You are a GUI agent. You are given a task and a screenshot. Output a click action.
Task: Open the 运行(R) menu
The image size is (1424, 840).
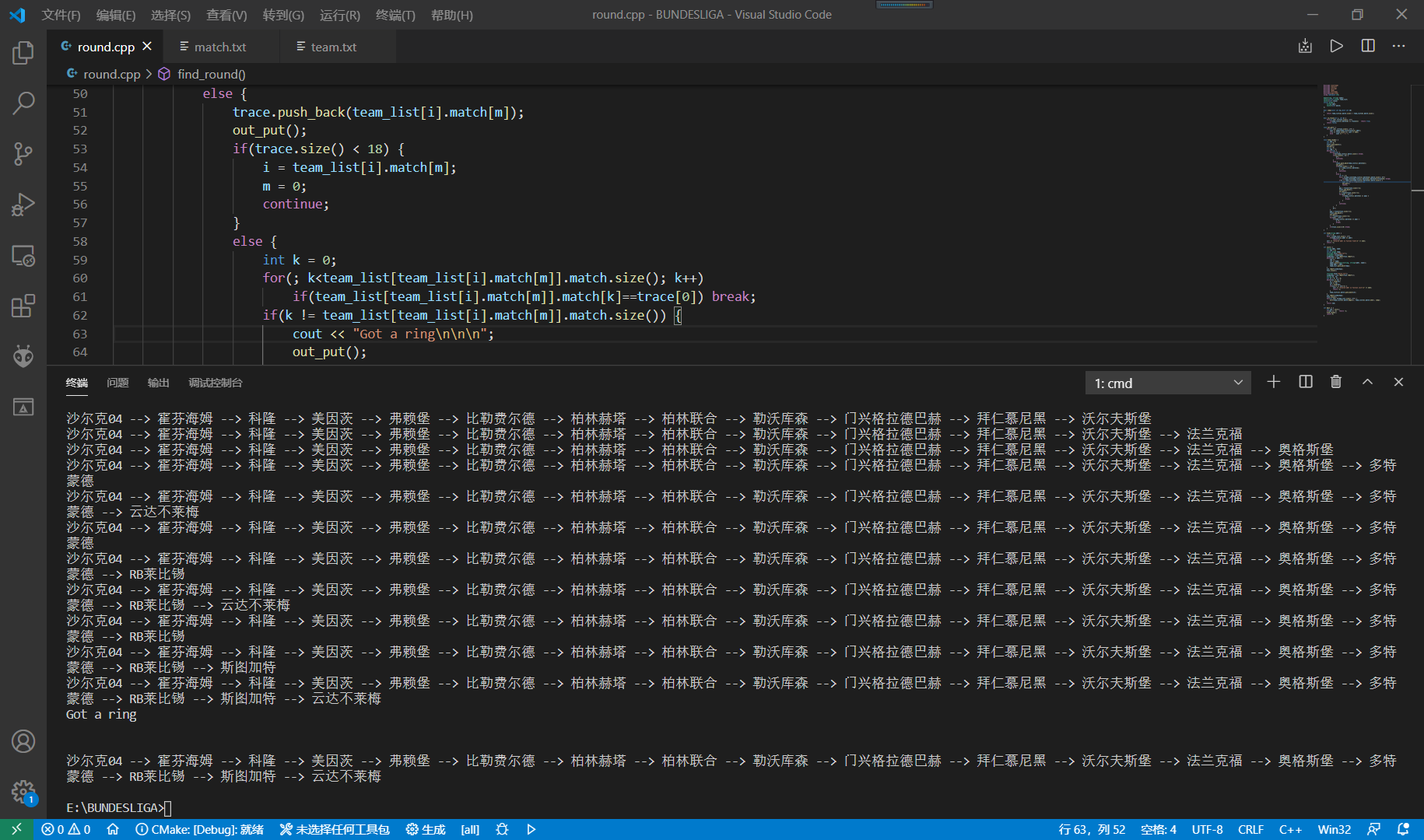(x=340, y=15)
